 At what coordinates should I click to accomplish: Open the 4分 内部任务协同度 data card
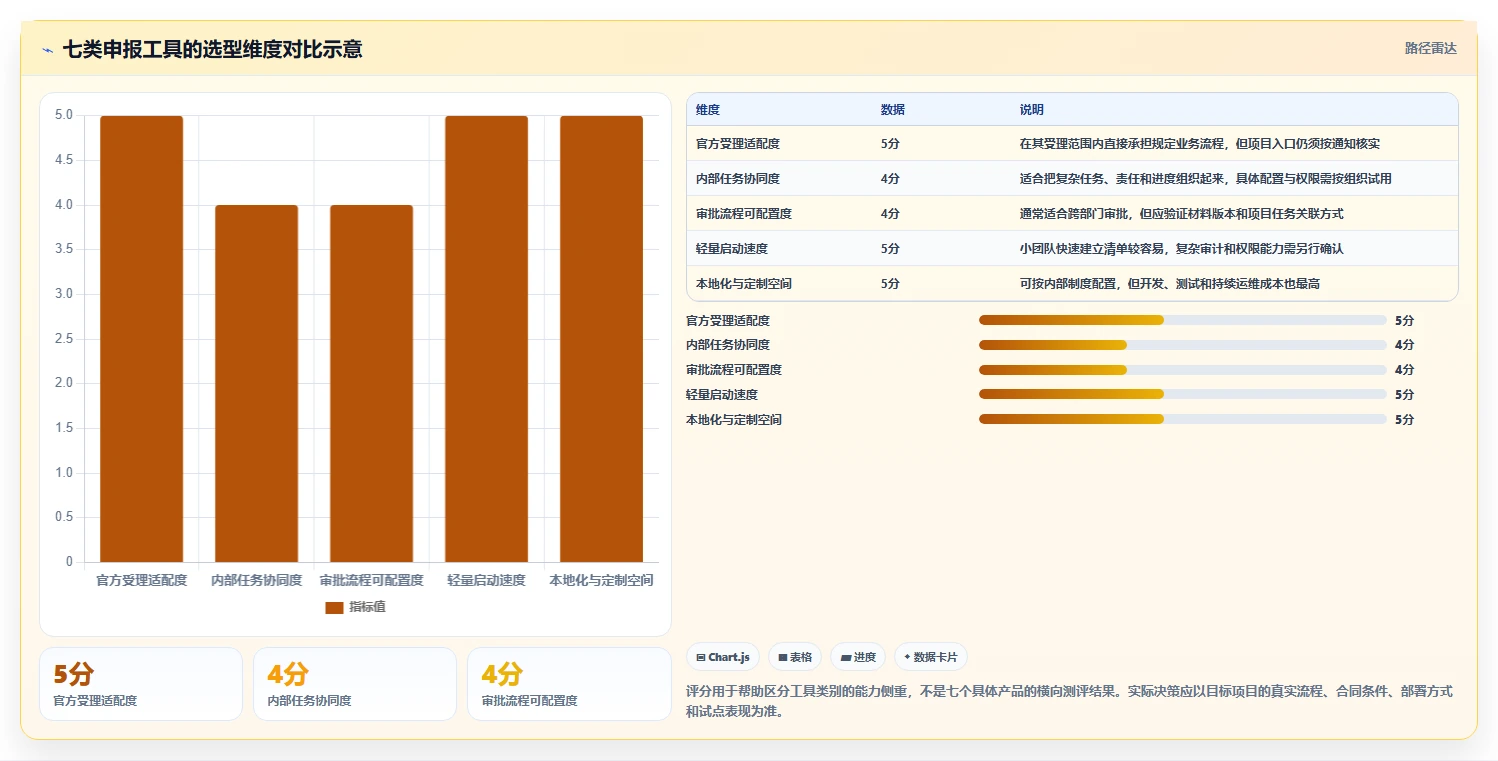click(x=355, y=684)
